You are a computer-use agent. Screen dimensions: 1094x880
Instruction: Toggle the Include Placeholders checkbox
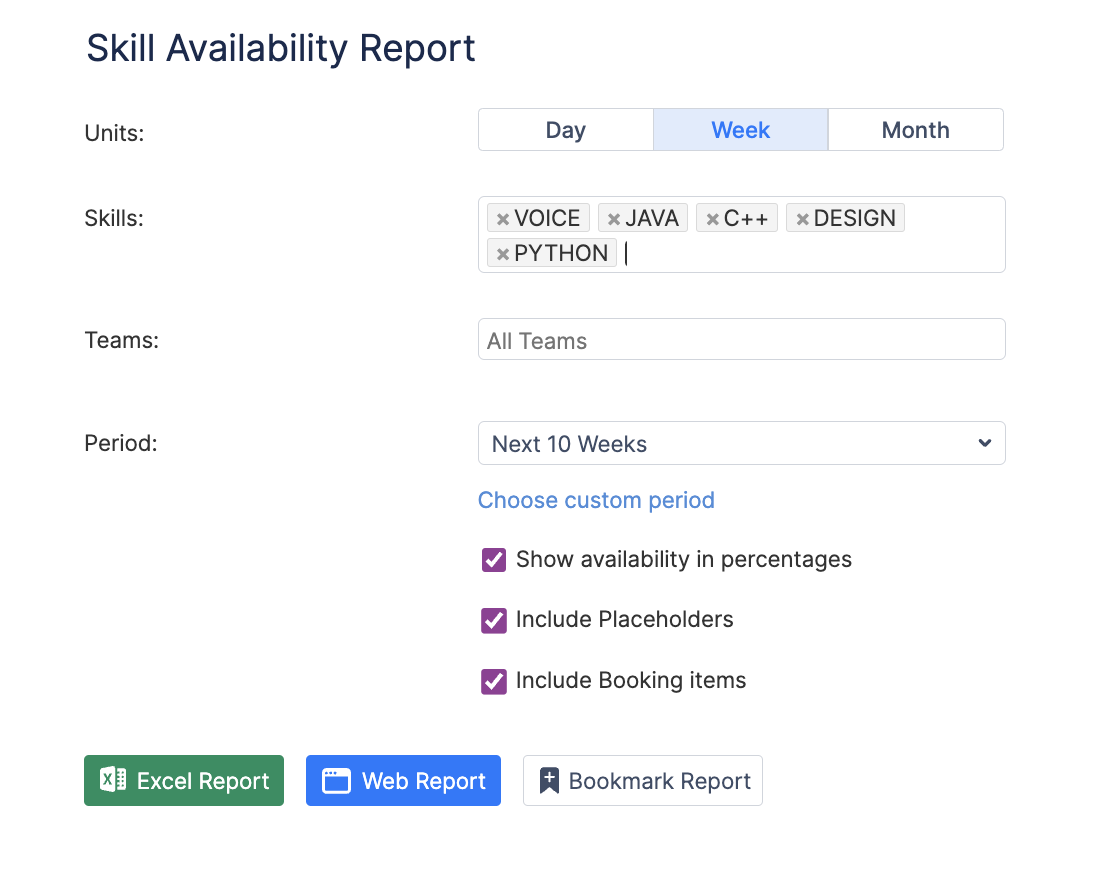pos(494,620)
